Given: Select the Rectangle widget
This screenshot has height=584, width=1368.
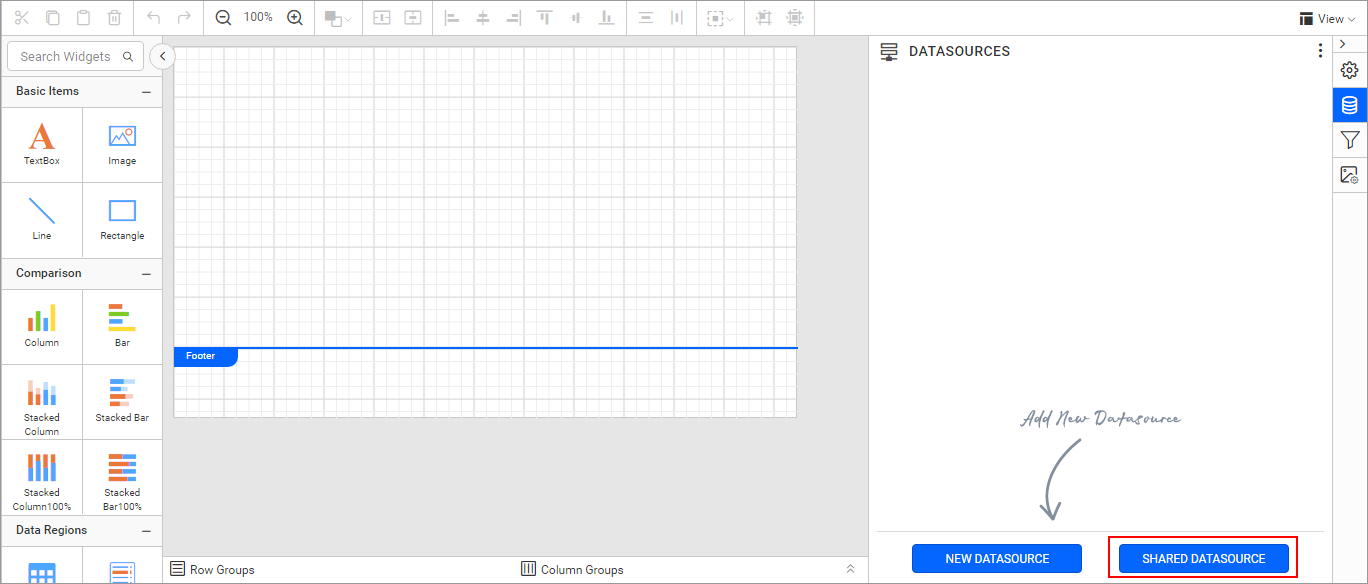Looking at the screenshot, I should [x=122, y=219].
